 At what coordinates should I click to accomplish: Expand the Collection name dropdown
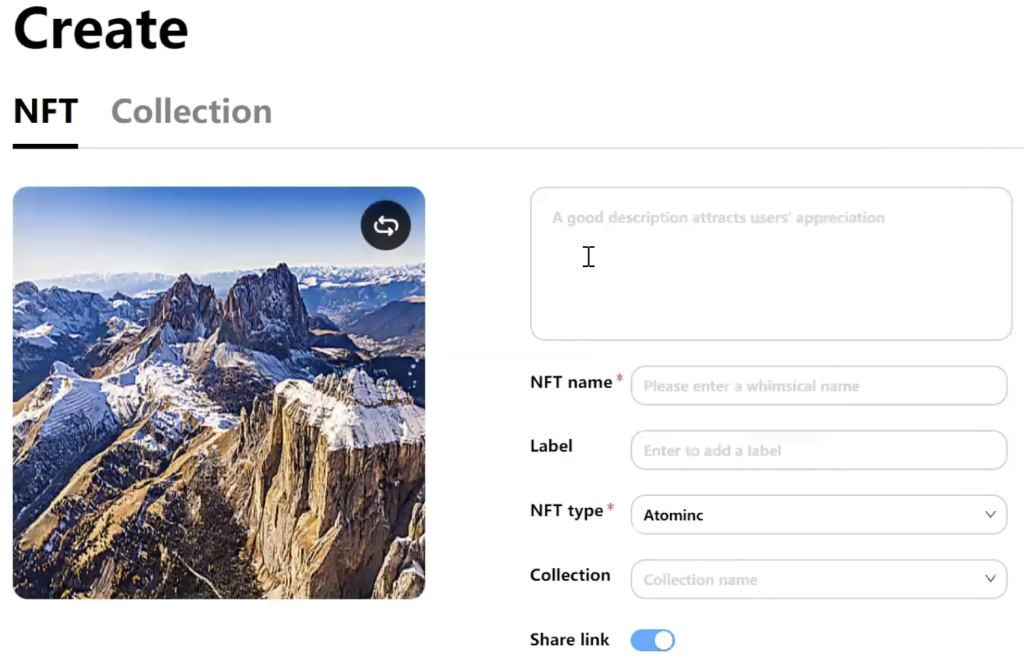819,579
